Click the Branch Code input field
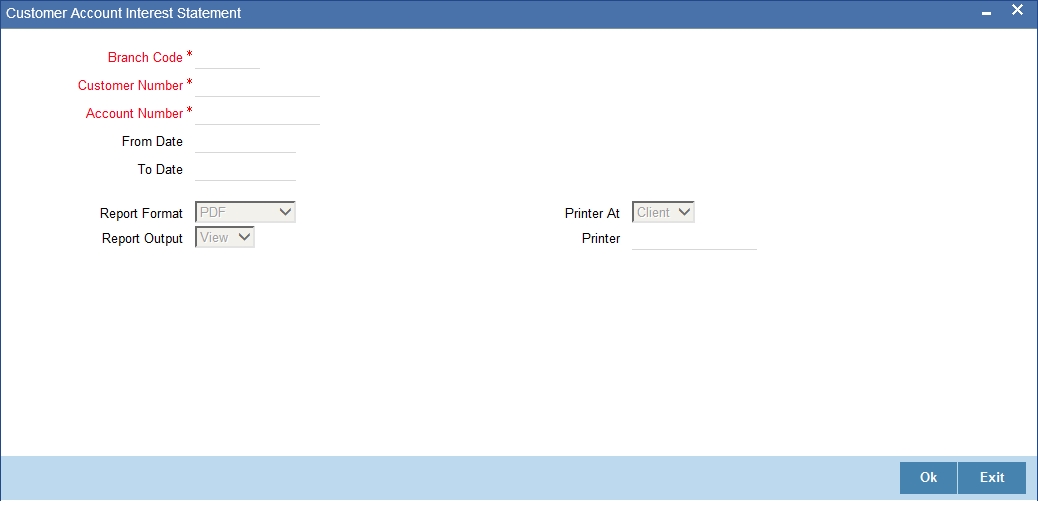Viewport: 1038px width, 508px height. [227, 58]
